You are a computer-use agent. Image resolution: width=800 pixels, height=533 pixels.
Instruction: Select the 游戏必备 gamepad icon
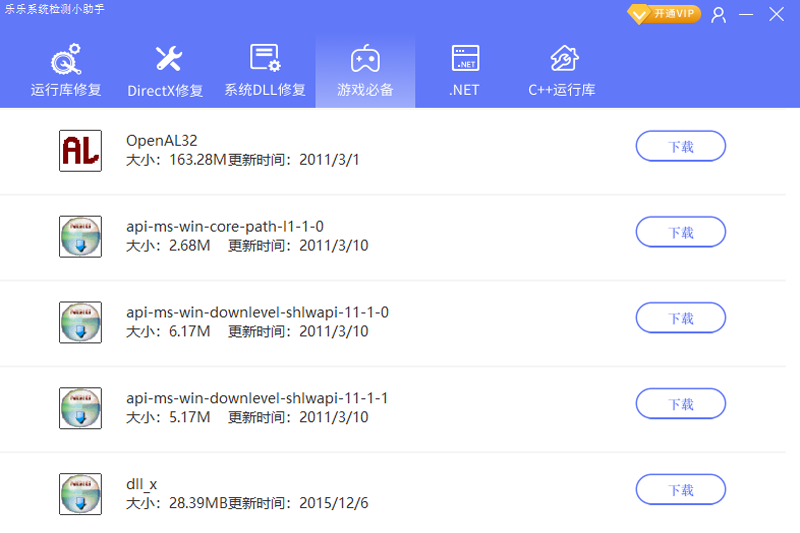tap(365, 59)
